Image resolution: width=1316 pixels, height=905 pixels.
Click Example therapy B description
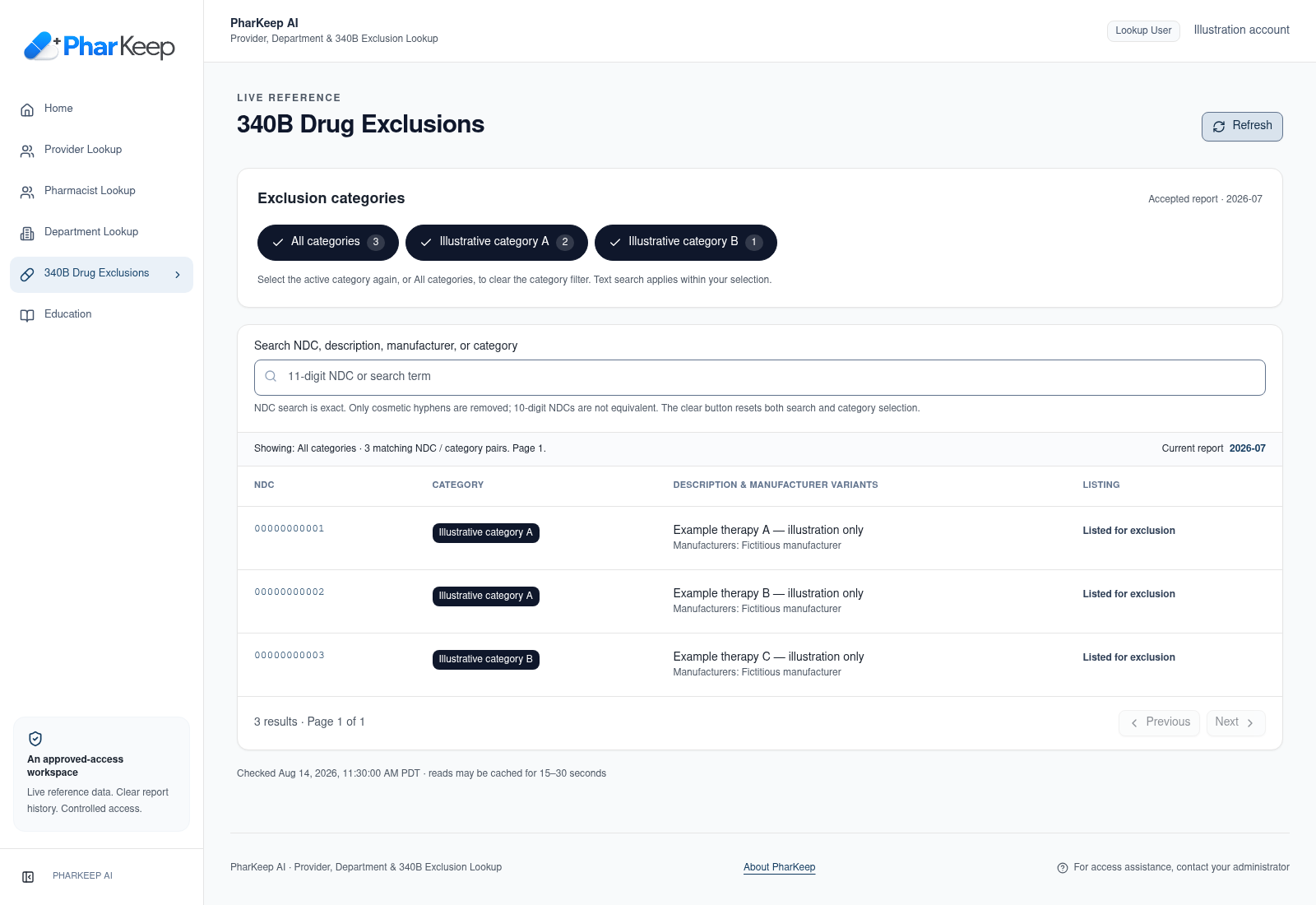coord(768,593)
